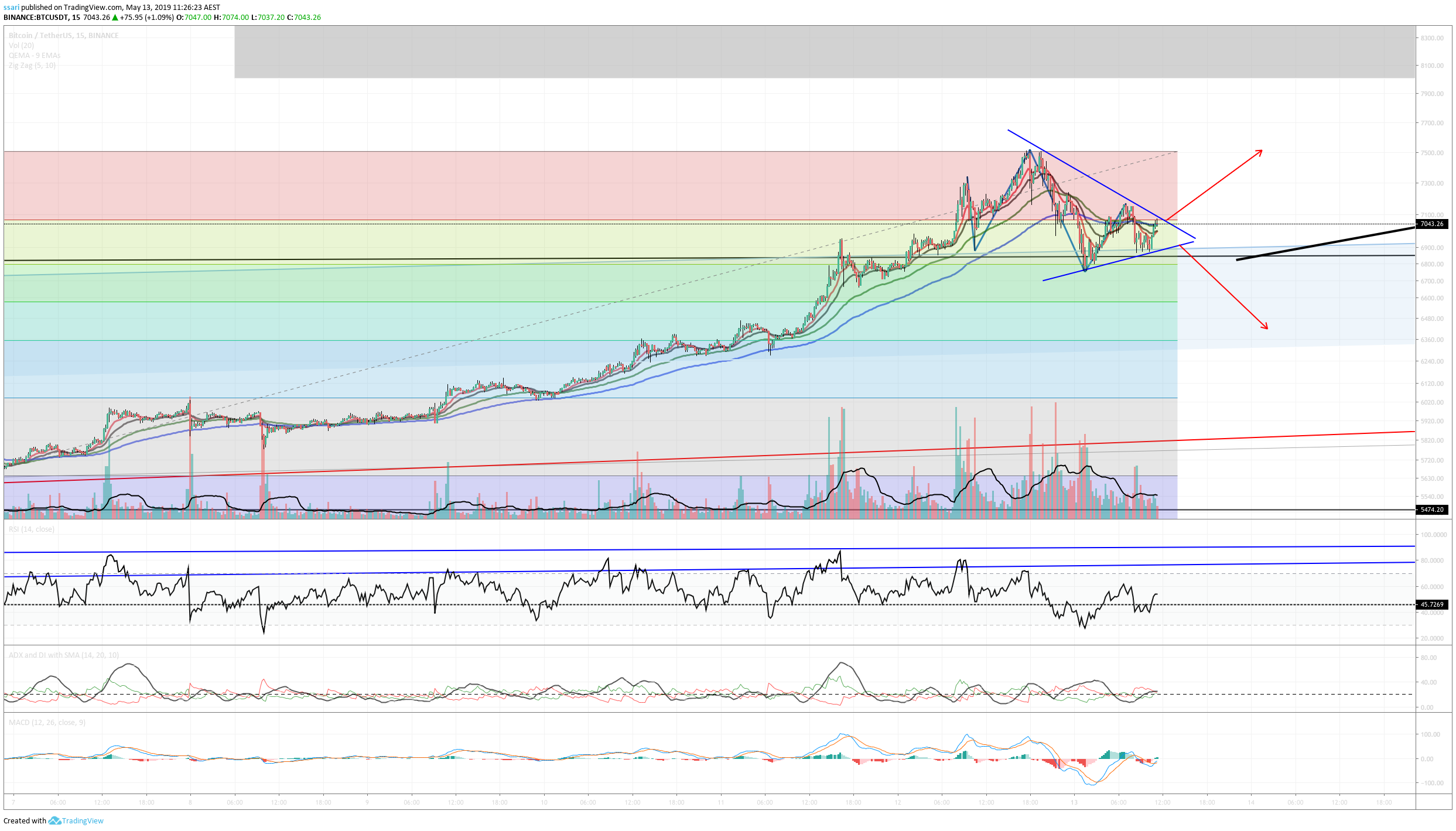
Task: Click the 8300.00 price axis label
Action: 1432,38
